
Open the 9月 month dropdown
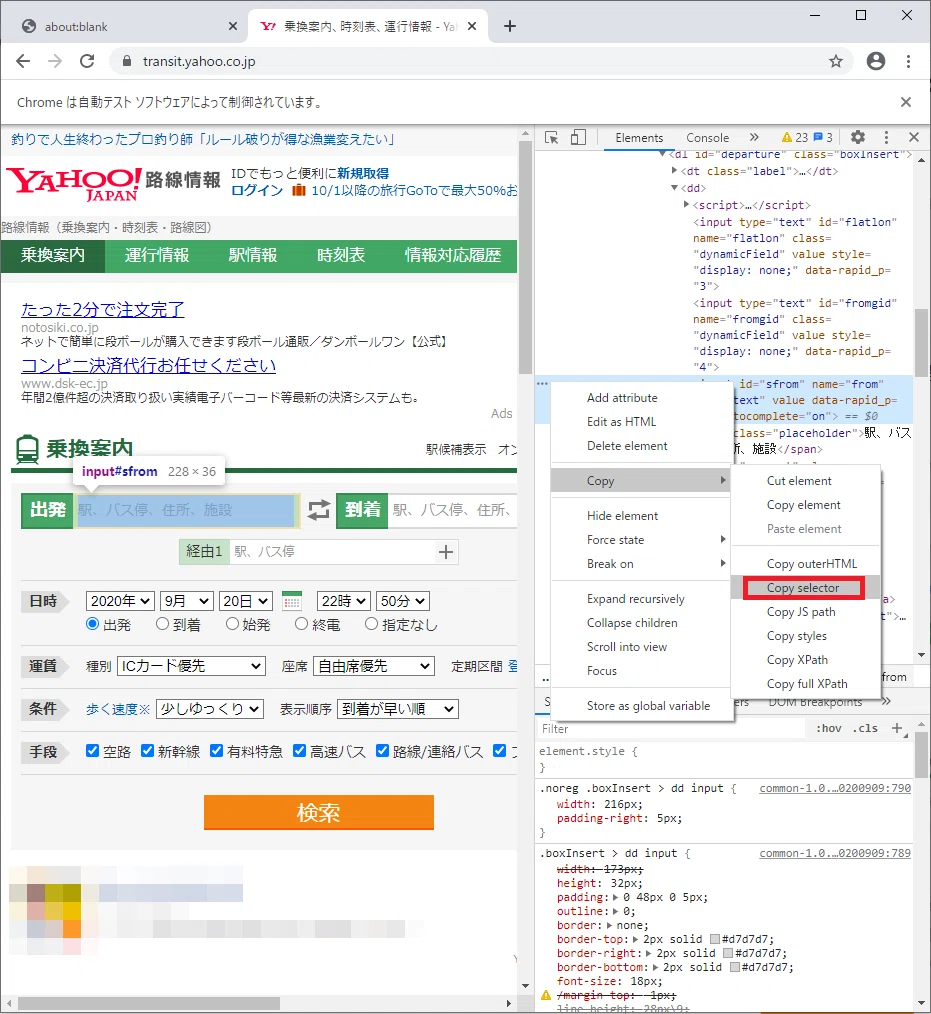click(x=186, y=601)
